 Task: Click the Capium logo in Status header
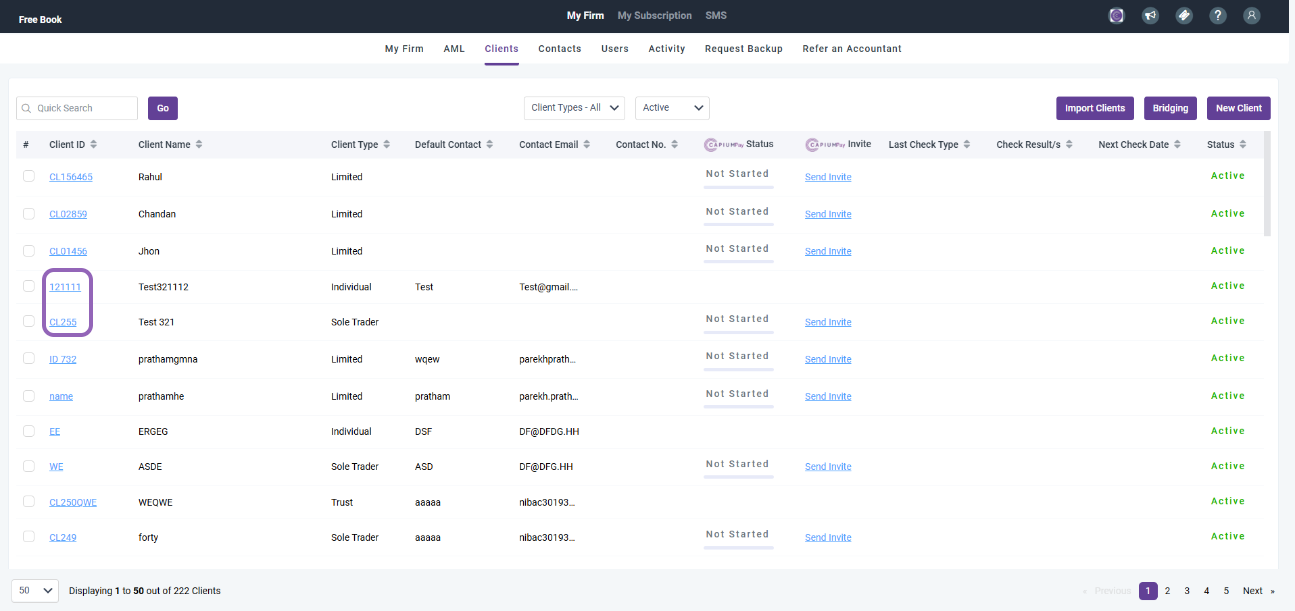point(724,144)
